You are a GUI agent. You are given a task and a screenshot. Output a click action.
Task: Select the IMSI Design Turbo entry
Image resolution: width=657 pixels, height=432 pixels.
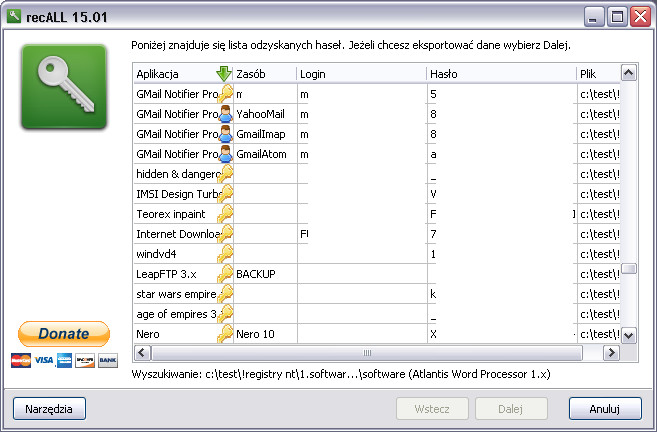(x=178, y=194)
